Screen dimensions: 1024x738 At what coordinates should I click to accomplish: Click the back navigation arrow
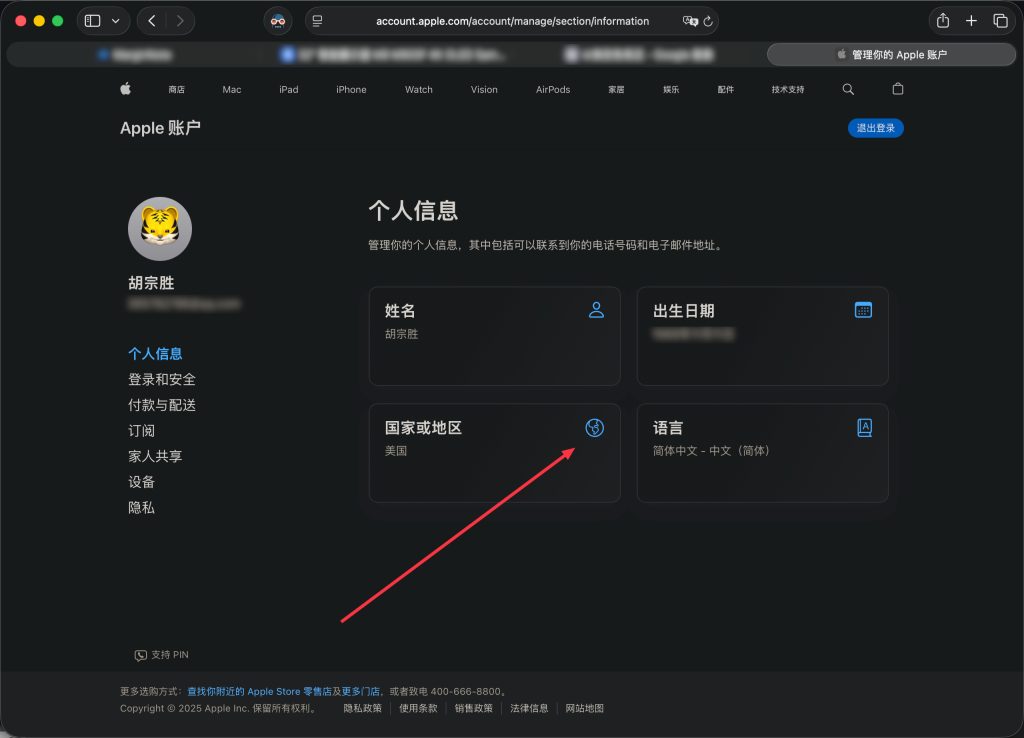coord(151,20)
